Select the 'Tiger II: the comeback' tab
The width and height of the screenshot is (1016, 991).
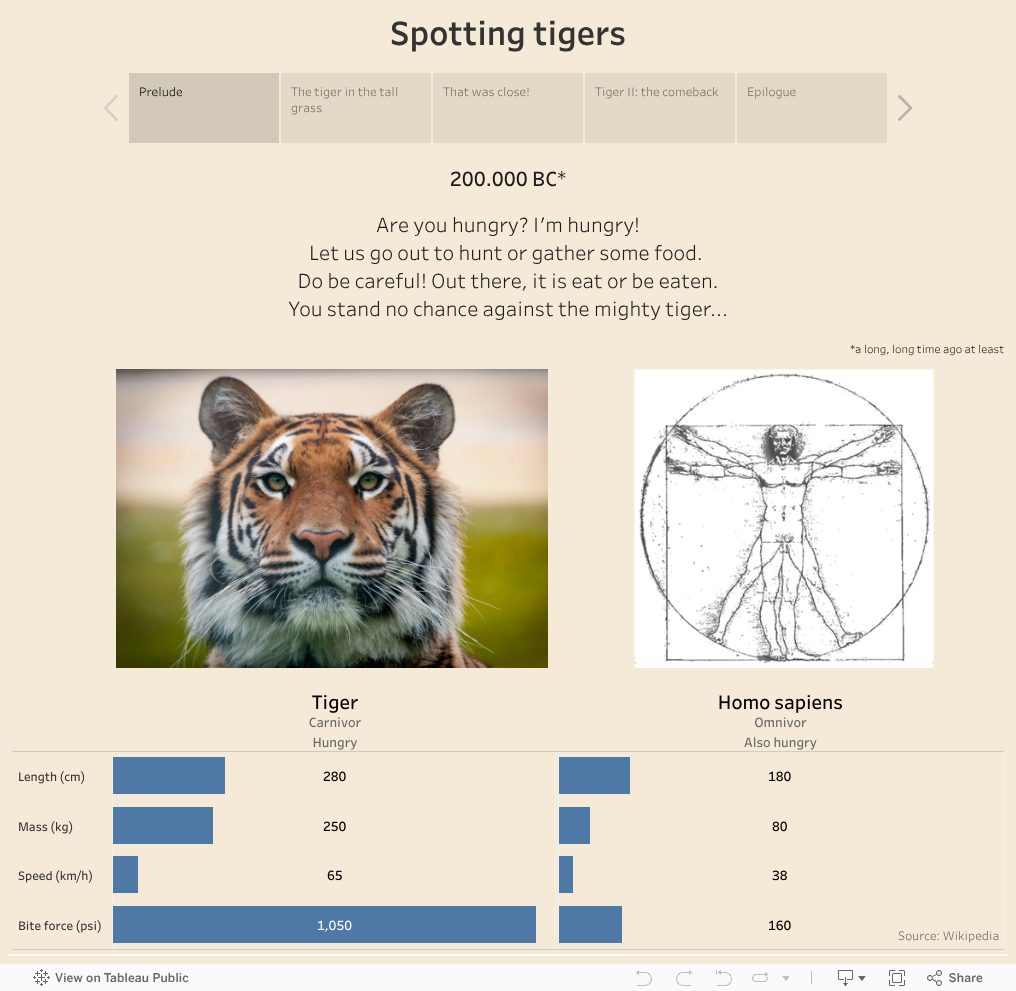(x=659, y=107)
